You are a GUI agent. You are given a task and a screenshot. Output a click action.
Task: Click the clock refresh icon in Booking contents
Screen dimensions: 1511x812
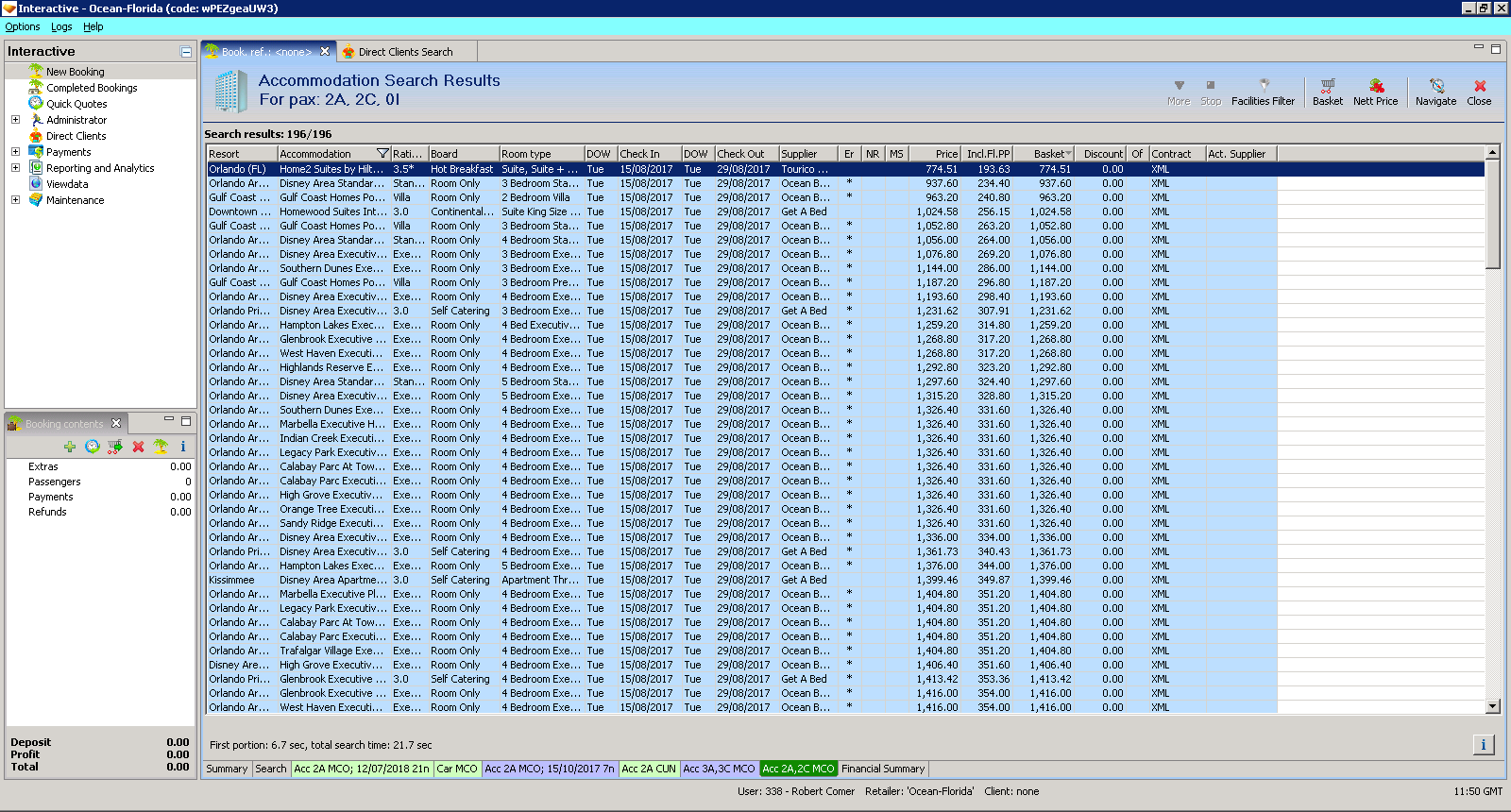(92, 447)
